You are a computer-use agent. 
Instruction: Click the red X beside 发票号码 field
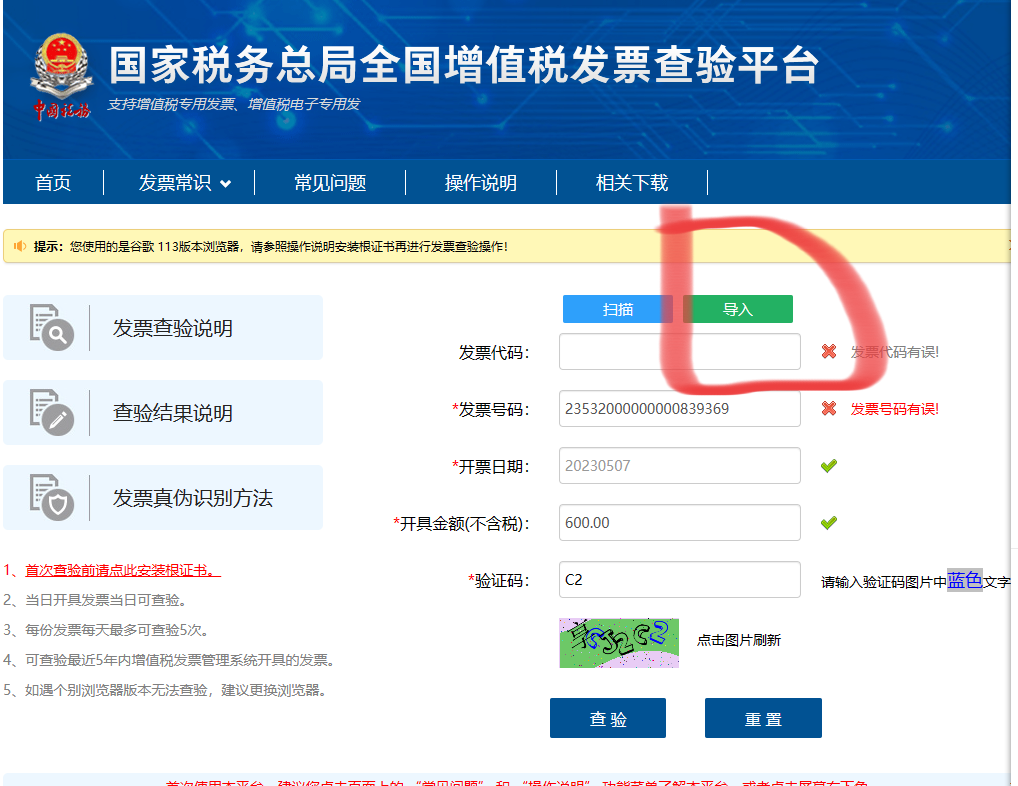[x=828, y=409]
